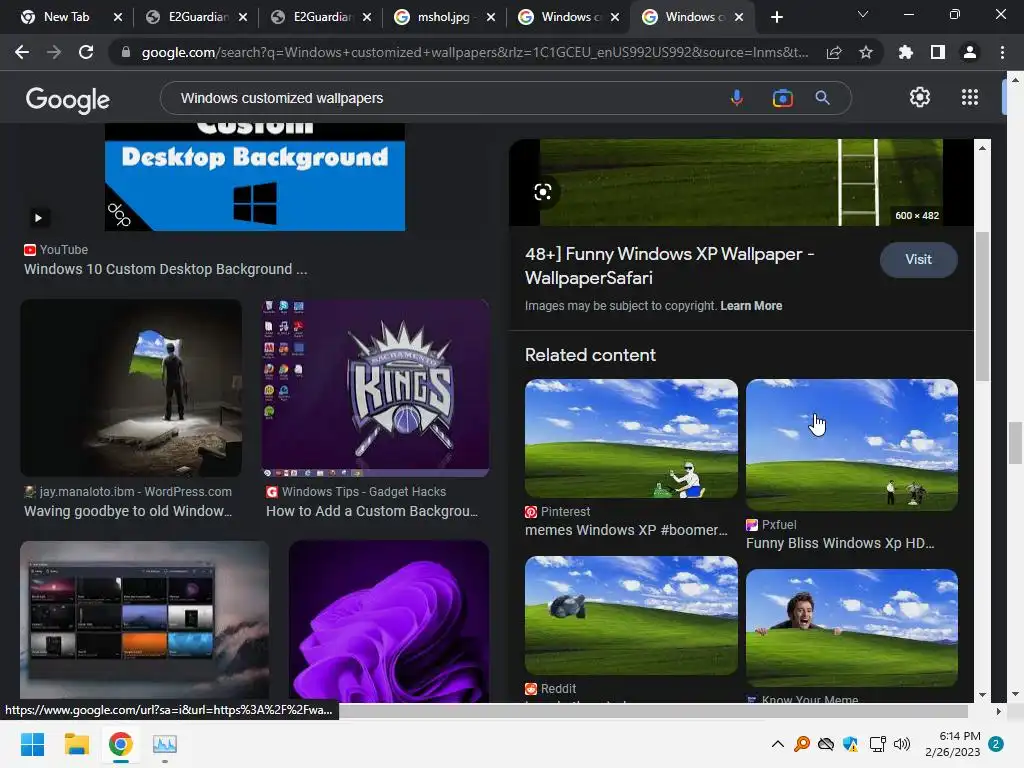Click the preview panel vertical scrollbar thumb
The height and width of the screenshot is (768, 1024).
click(982, 306)
